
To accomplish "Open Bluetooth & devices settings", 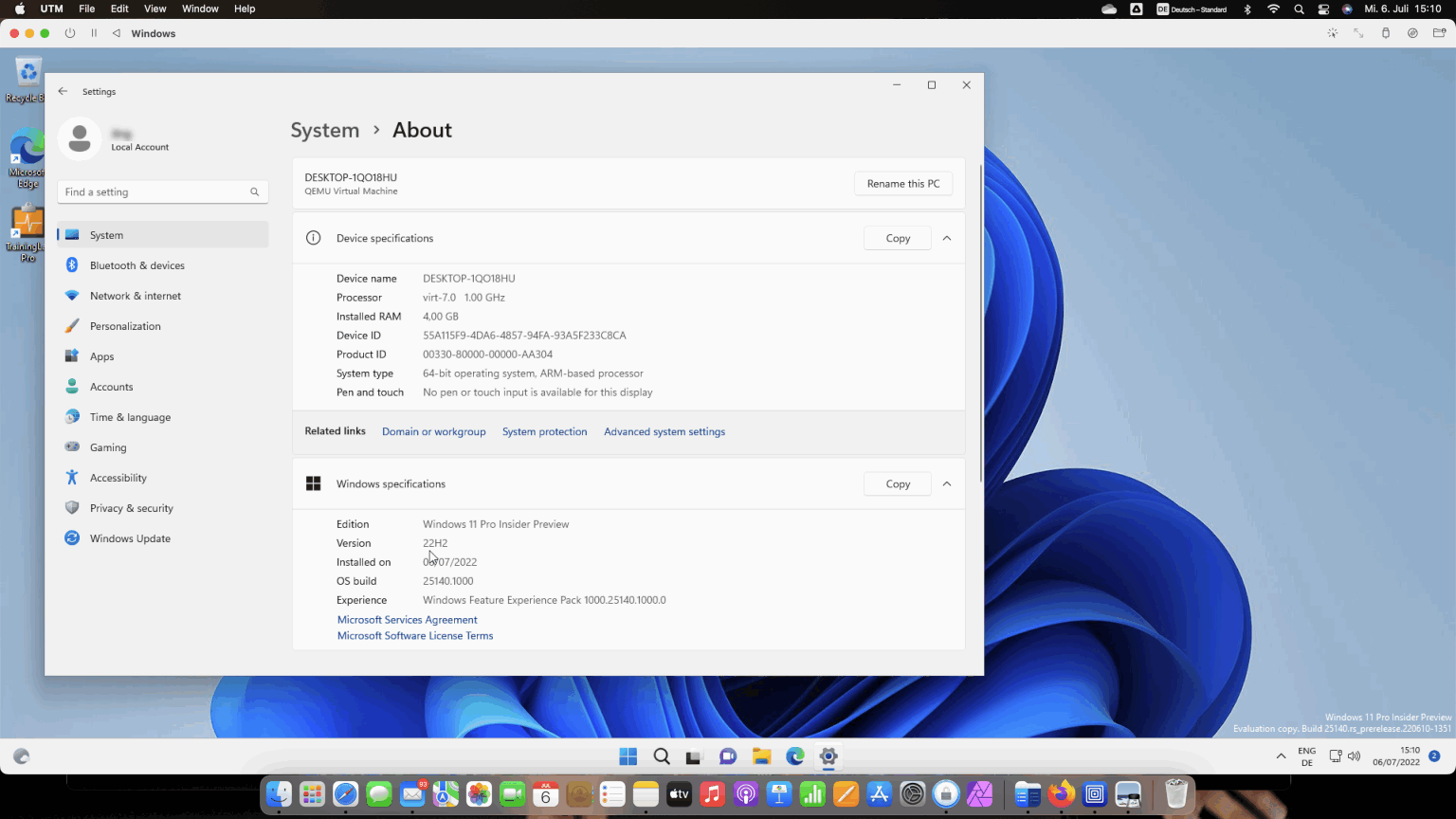I will click(163, 265).
